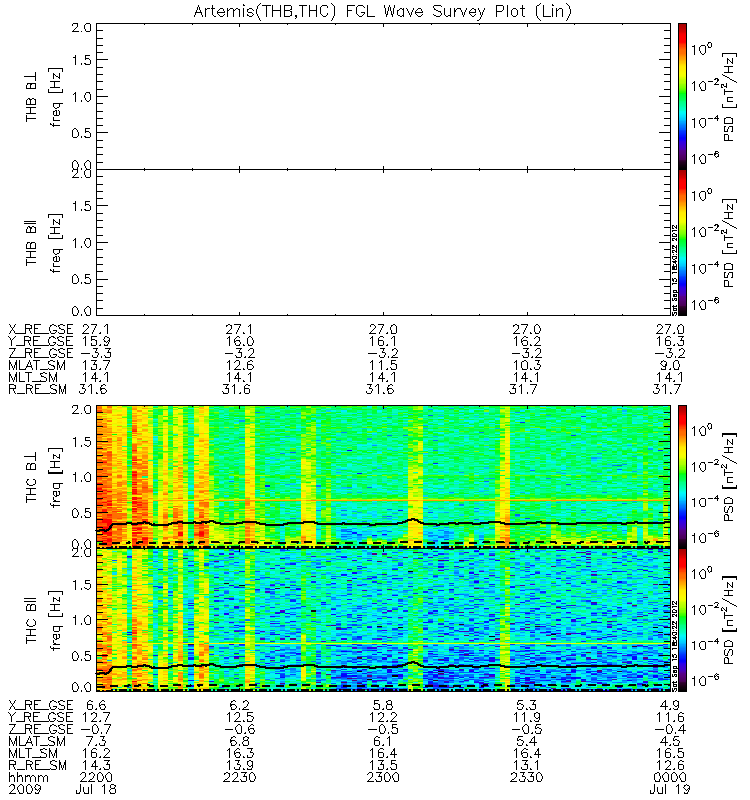
Task: Click the lower X_RE_GSE value 5.8
Action: [383, 705]
